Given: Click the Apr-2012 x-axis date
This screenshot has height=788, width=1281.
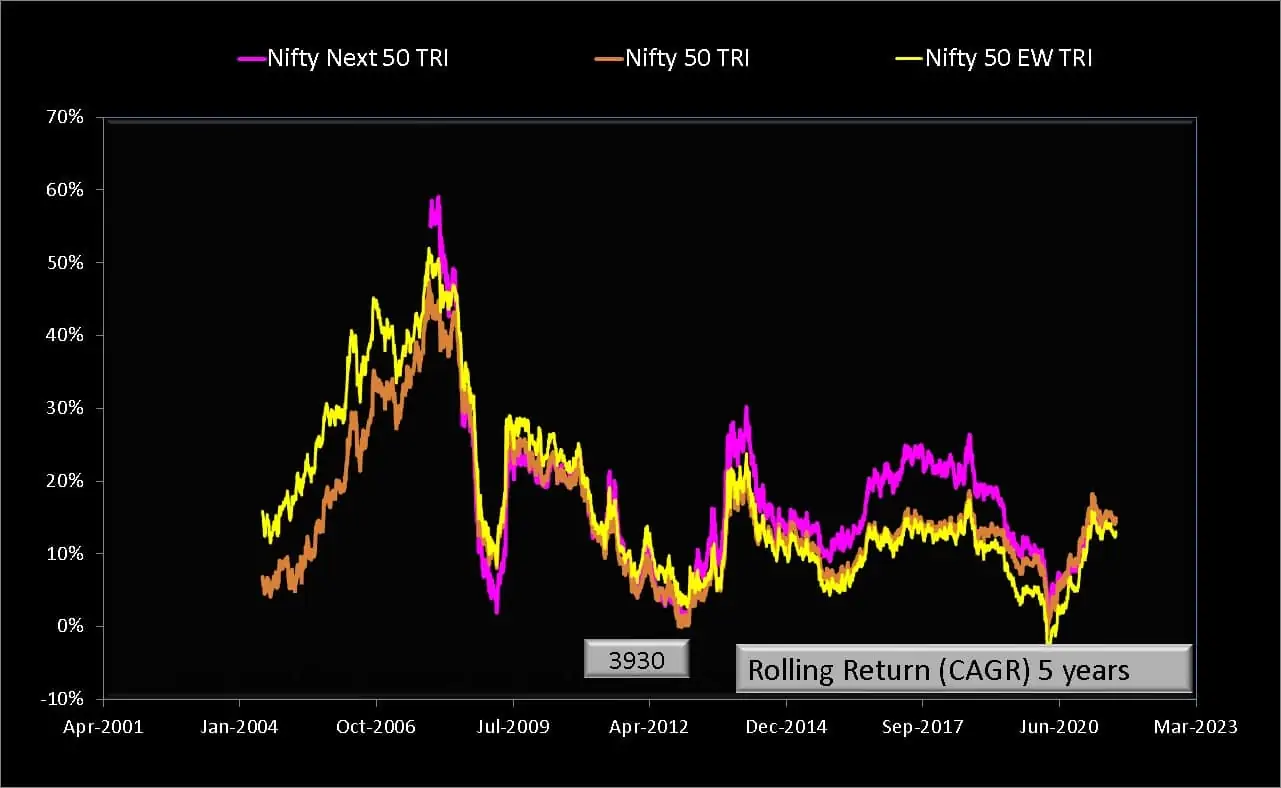Looking at the screenshot, I should pos(650,727).
